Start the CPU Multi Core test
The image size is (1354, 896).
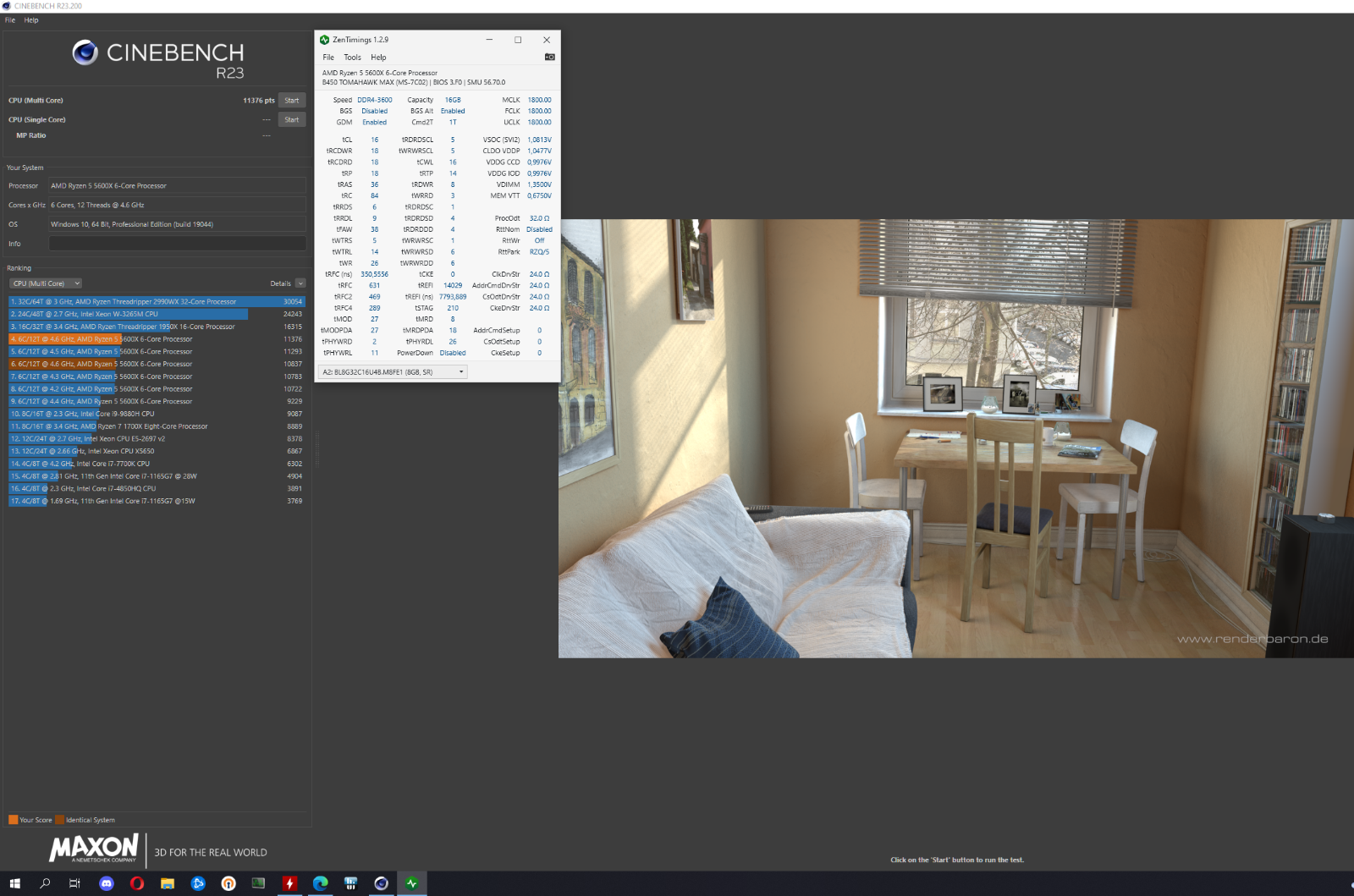click(x=292, y=101)
